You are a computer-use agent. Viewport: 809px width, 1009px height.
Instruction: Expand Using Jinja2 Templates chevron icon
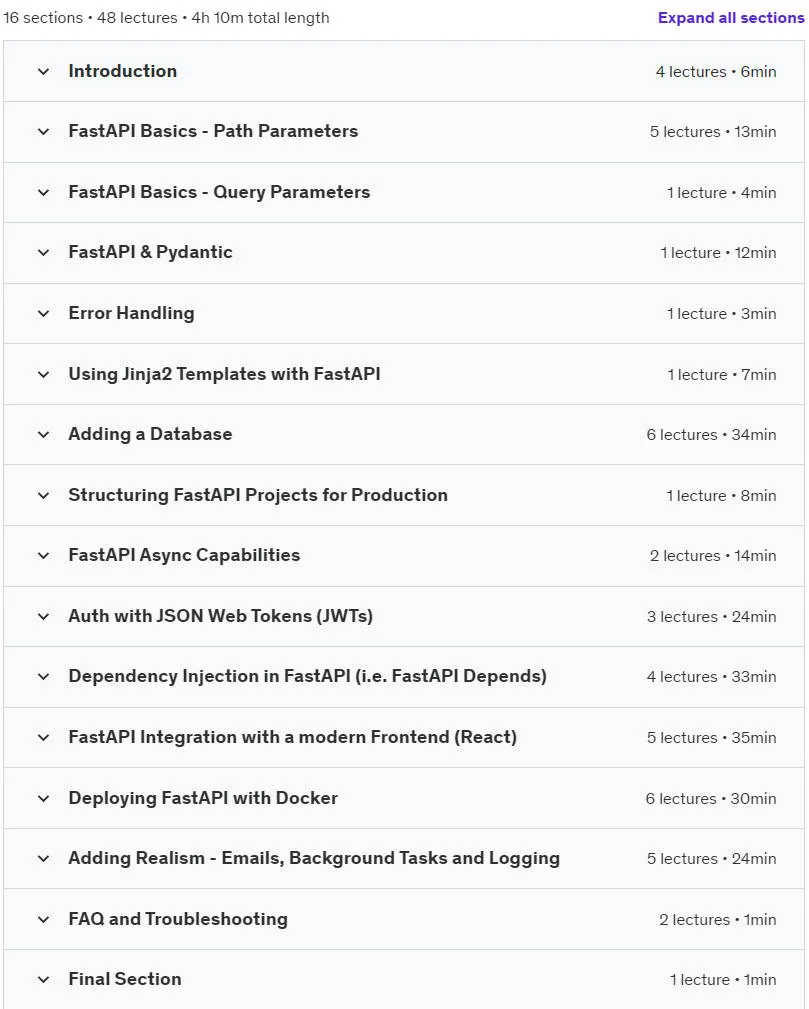tap(43, 375)
